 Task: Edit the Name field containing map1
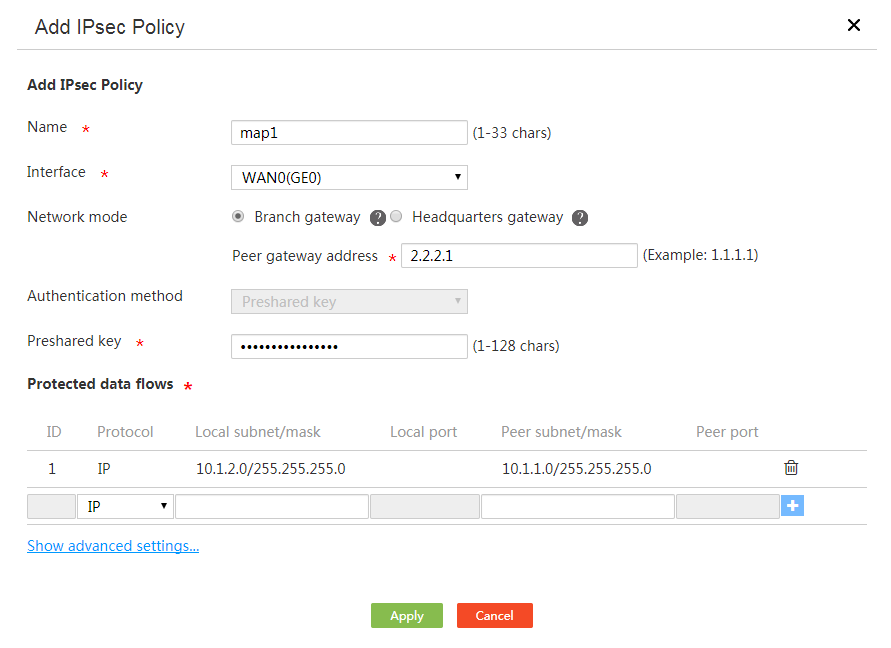tap(349, 132)
